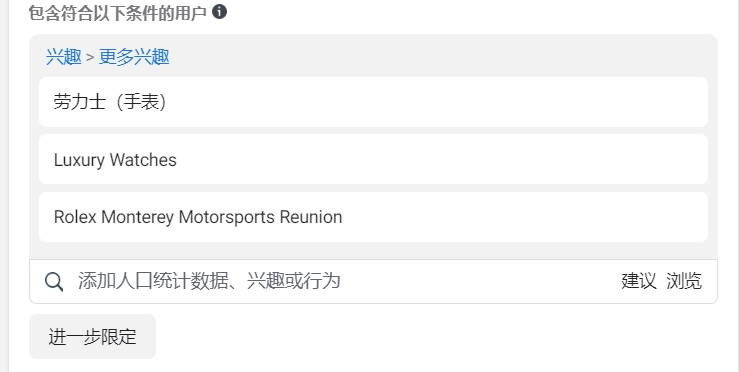Select the Rolex Monterey Motorsports Reunion row
Screen dimensions: 739x372
click(373, 217)
